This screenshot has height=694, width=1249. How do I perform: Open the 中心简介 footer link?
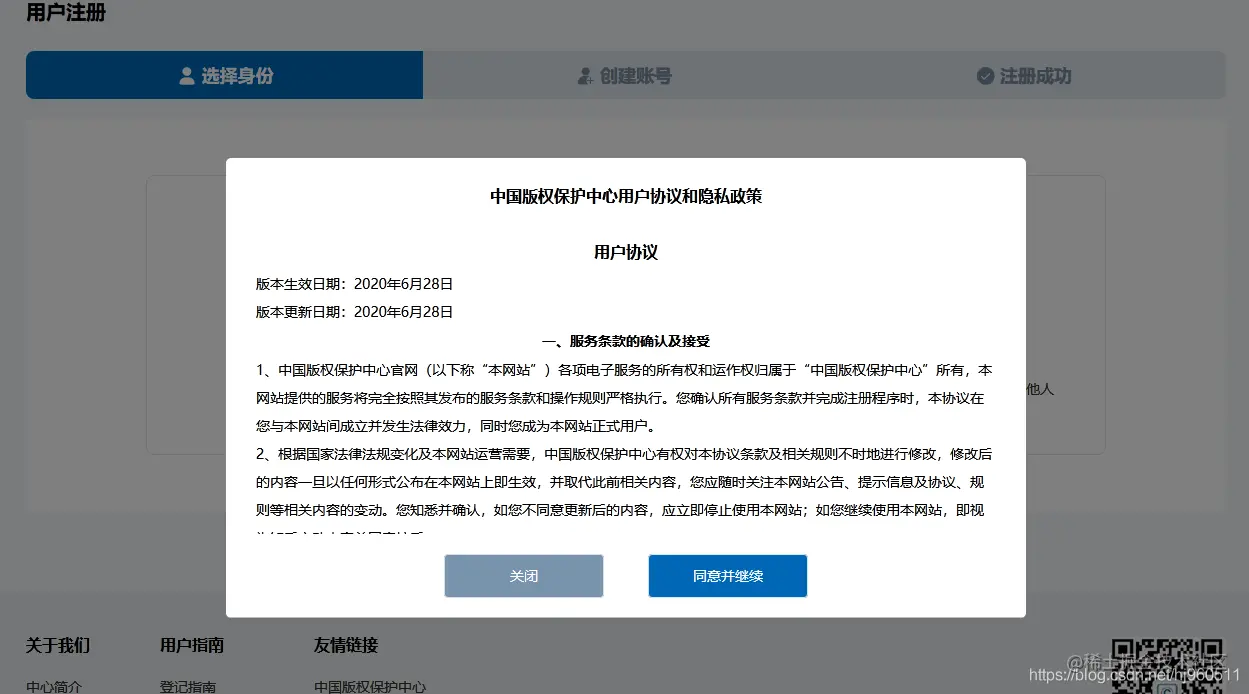(x=54, y=687)
